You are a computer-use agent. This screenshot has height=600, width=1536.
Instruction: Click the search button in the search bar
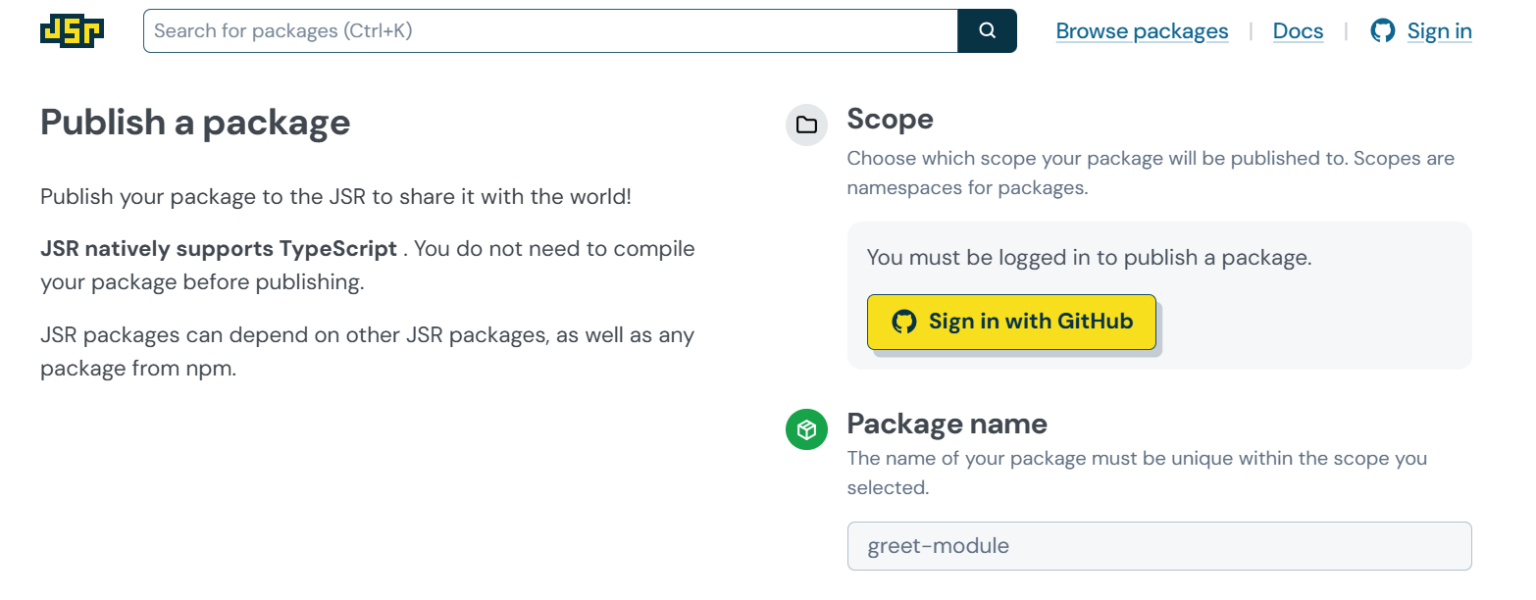[986, 30]
